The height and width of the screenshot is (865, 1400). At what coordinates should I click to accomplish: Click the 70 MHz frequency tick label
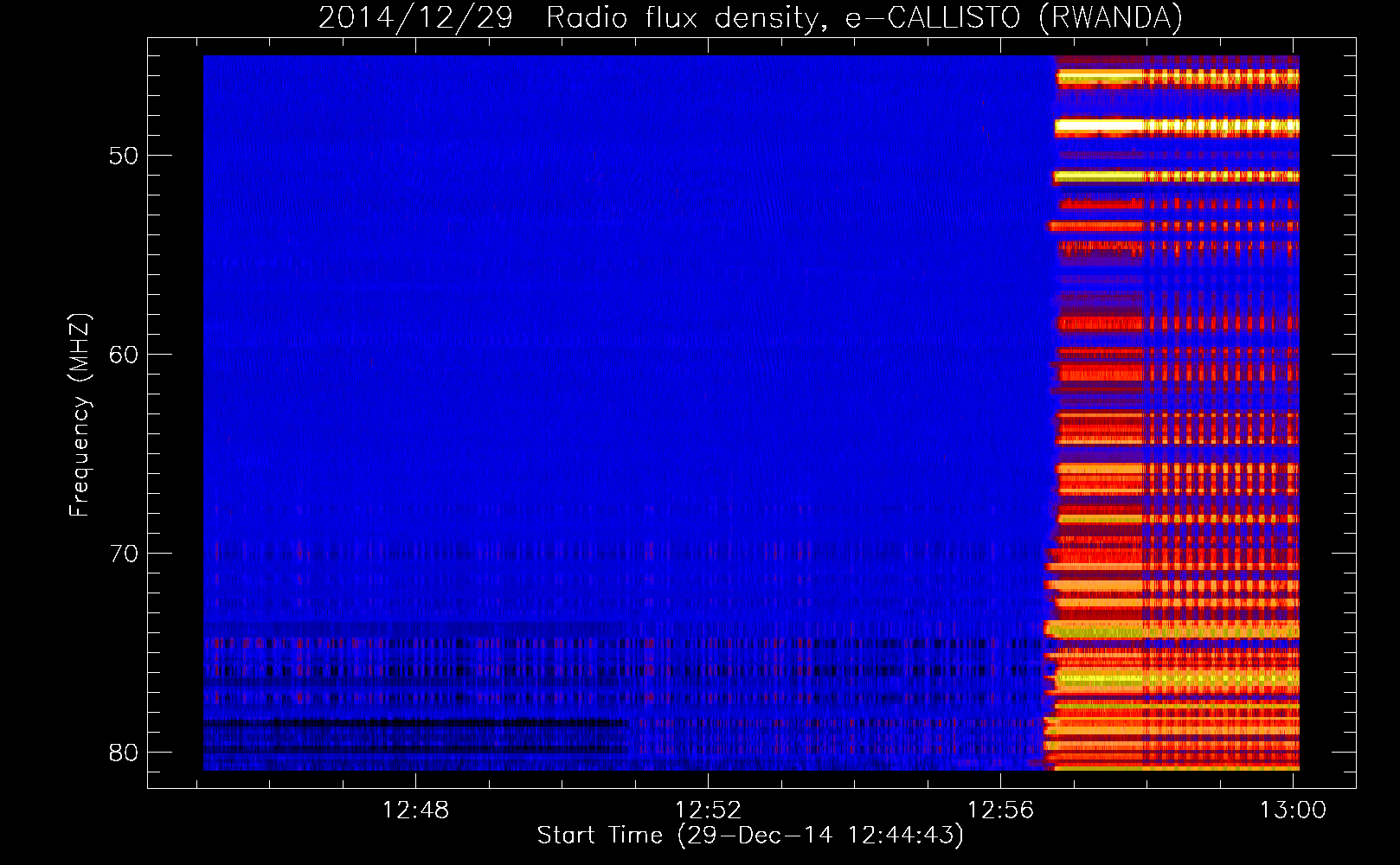(x=124, y=554)
